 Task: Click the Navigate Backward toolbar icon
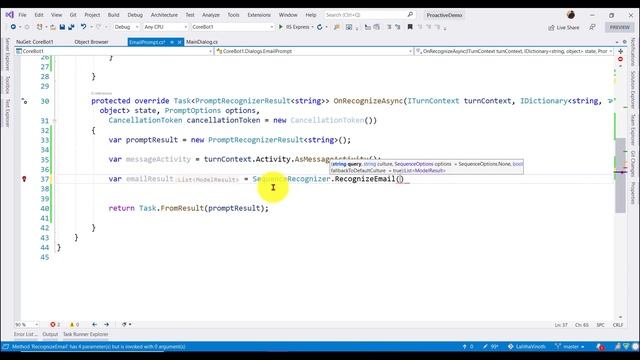pyautogui.click(x=13, y=27)
